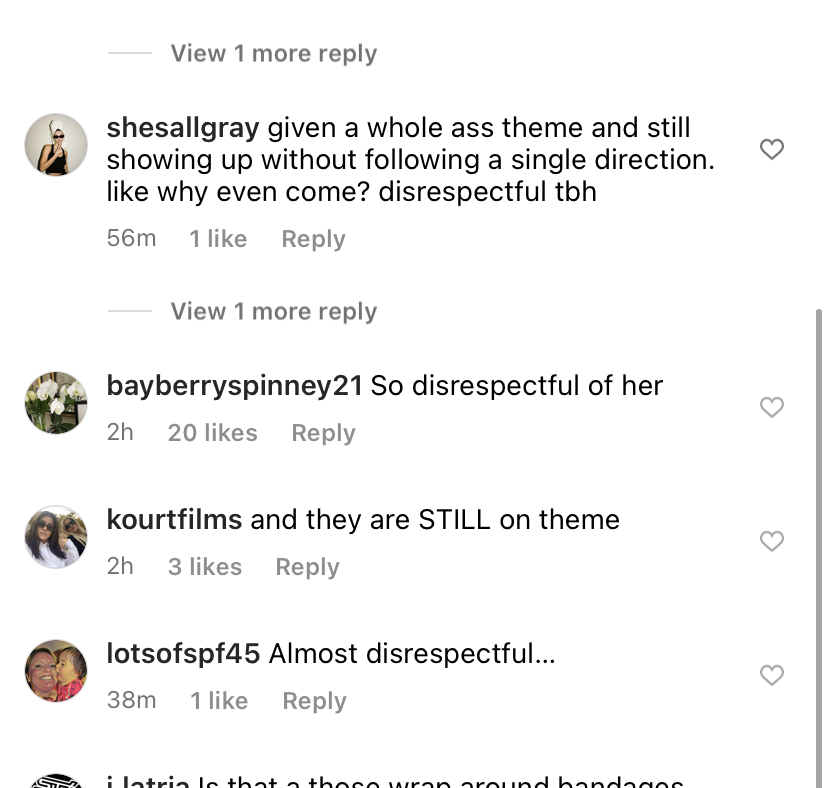The height and width of the screenshot is (788, 828).
Task: Open bayberryspinney21 username link
Action: (x=234, y=386)
